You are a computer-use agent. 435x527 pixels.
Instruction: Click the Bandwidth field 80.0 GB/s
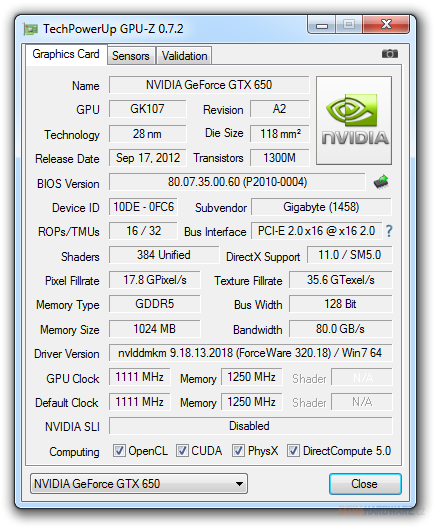click(x=341, y=329)
